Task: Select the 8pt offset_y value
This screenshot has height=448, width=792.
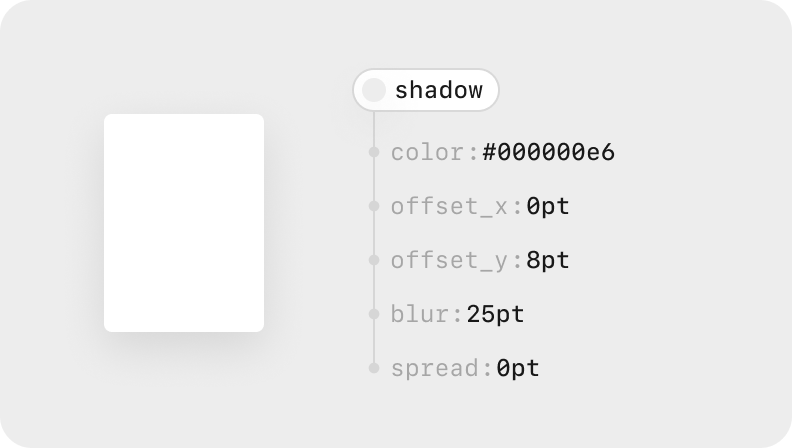Action: [x=548, y=261]
